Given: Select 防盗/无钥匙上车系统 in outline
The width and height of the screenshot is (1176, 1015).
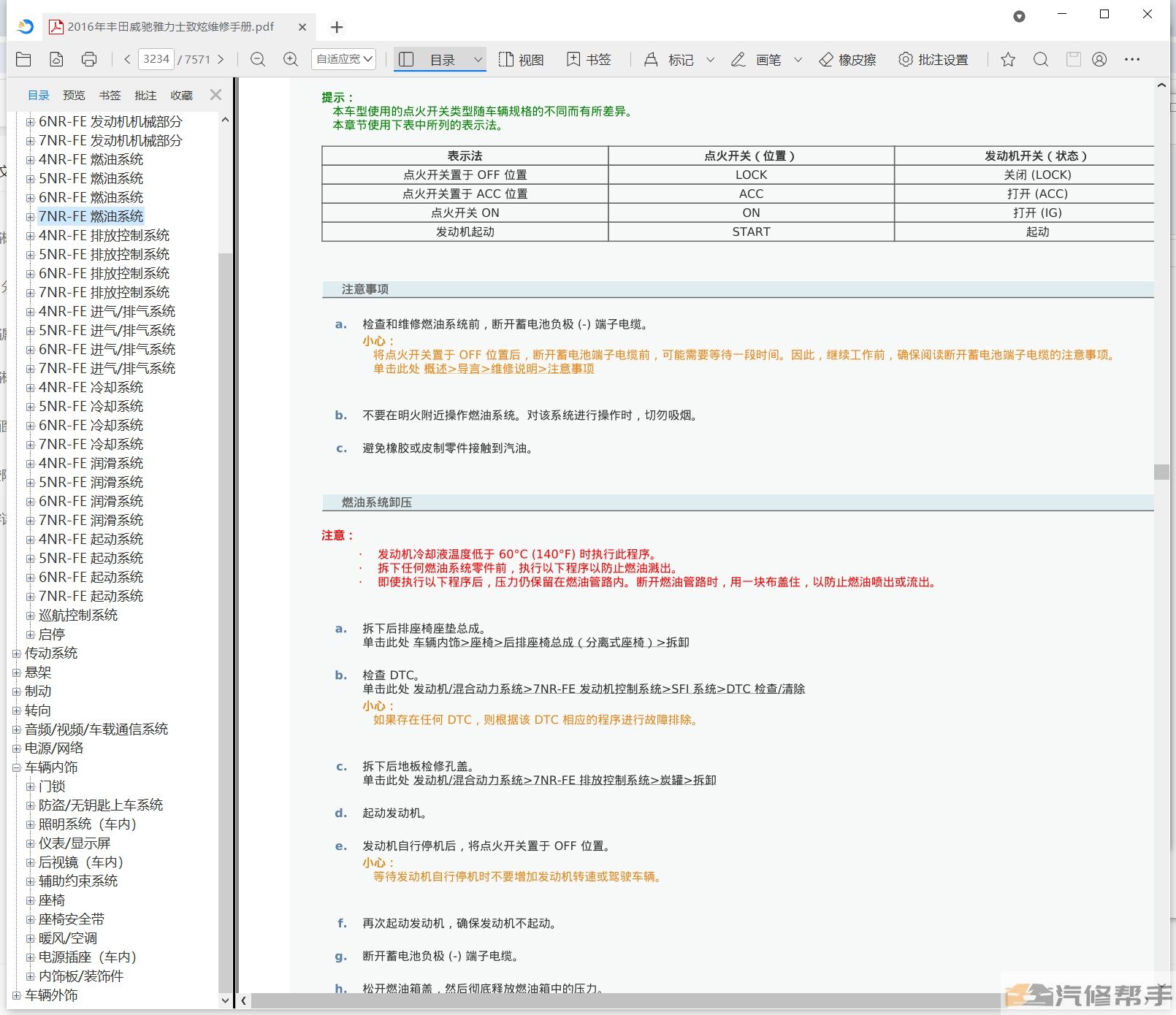Looking at the screenshot, I should pos(101,805).
